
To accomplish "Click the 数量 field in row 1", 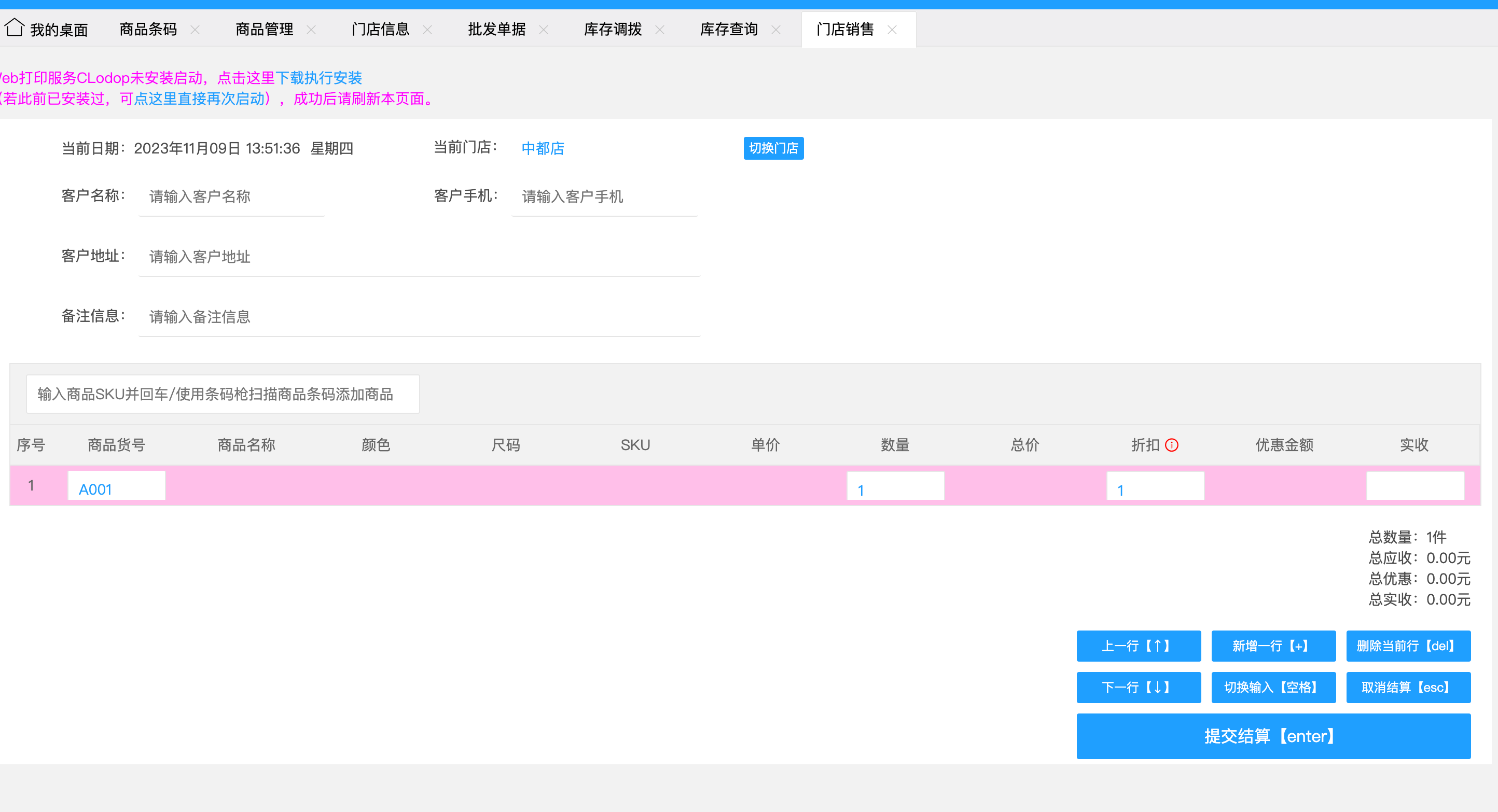I will 896,486.
